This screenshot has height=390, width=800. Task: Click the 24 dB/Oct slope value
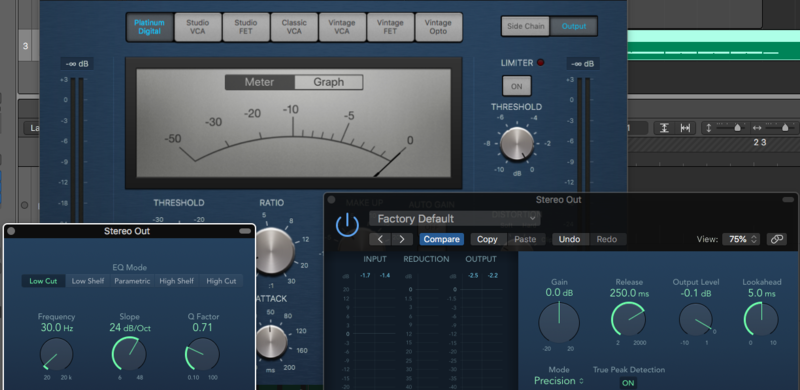tap(130, 328)
